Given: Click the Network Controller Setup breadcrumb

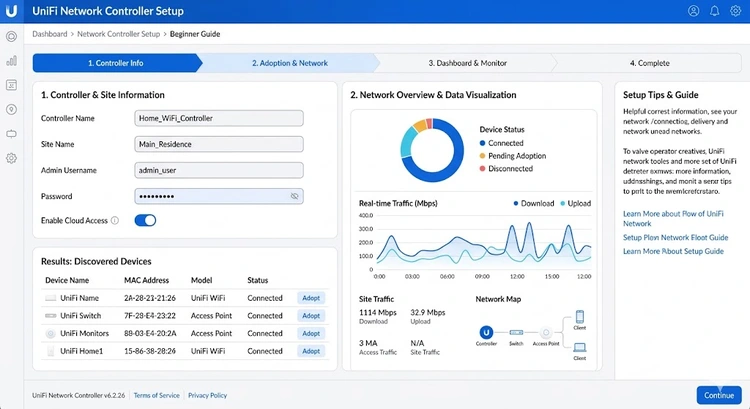Looking at the screenshot, I should (119, 34).
